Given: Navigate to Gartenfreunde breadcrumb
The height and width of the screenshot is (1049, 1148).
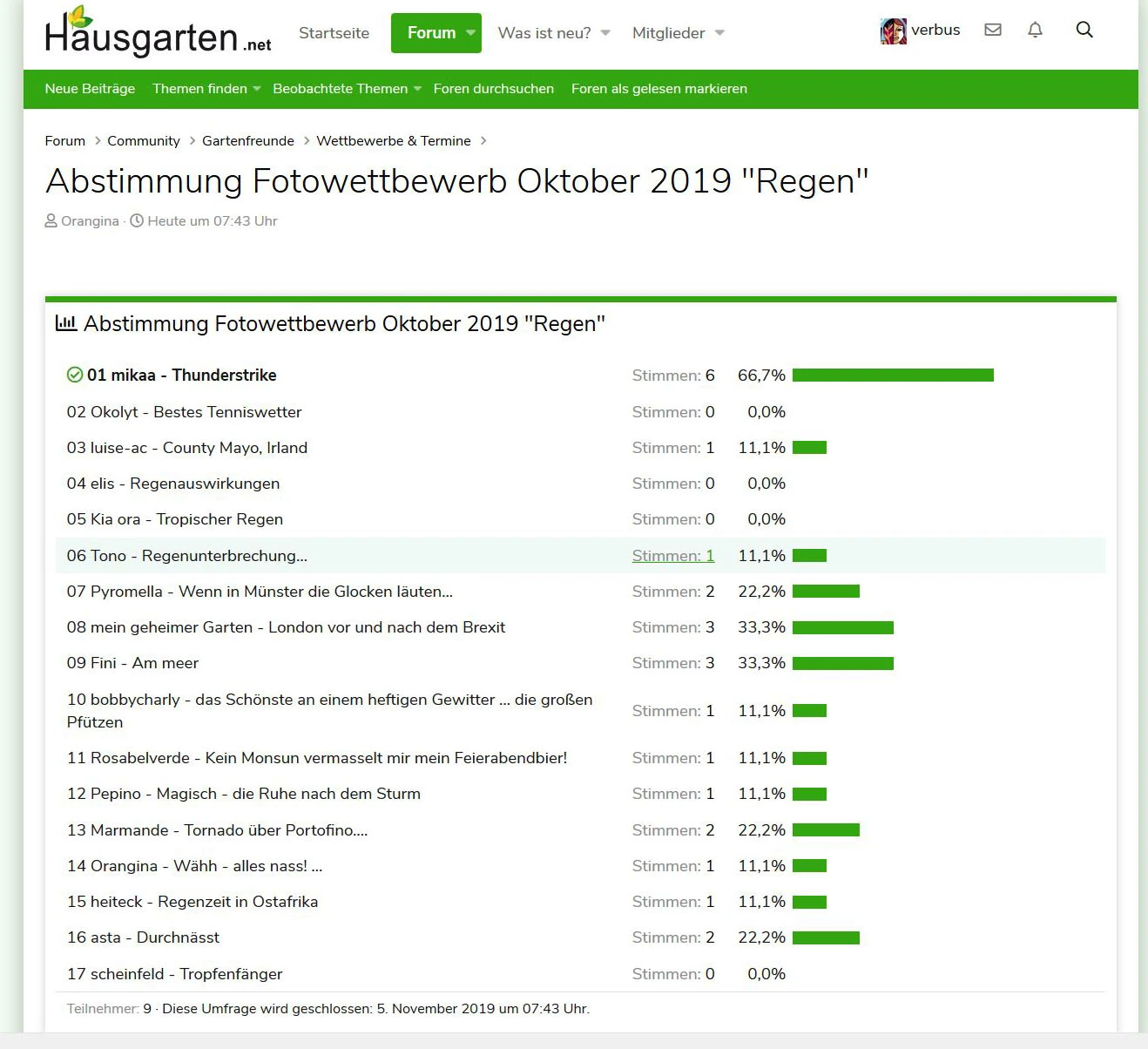Looking at the screenshot, I should point(248,141).
